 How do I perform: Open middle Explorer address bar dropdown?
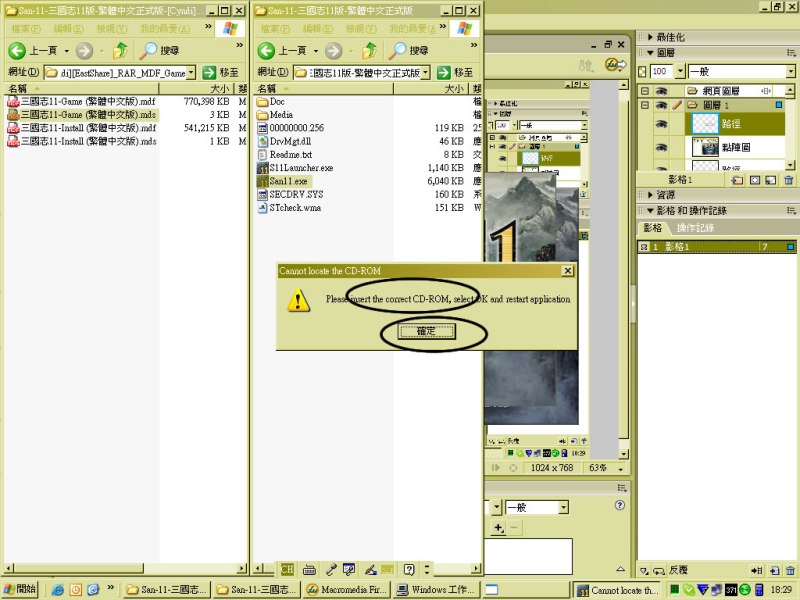425,73
